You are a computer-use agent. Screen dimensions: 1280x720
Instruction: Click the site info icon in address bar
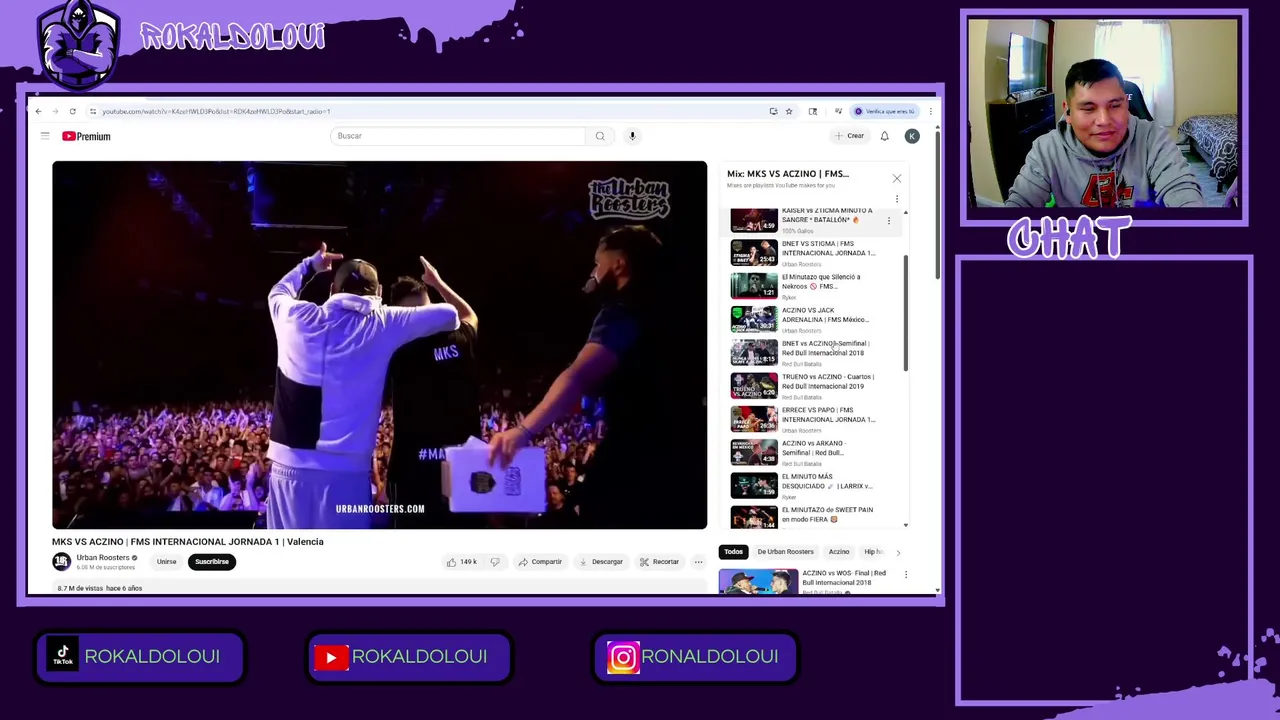92,111
